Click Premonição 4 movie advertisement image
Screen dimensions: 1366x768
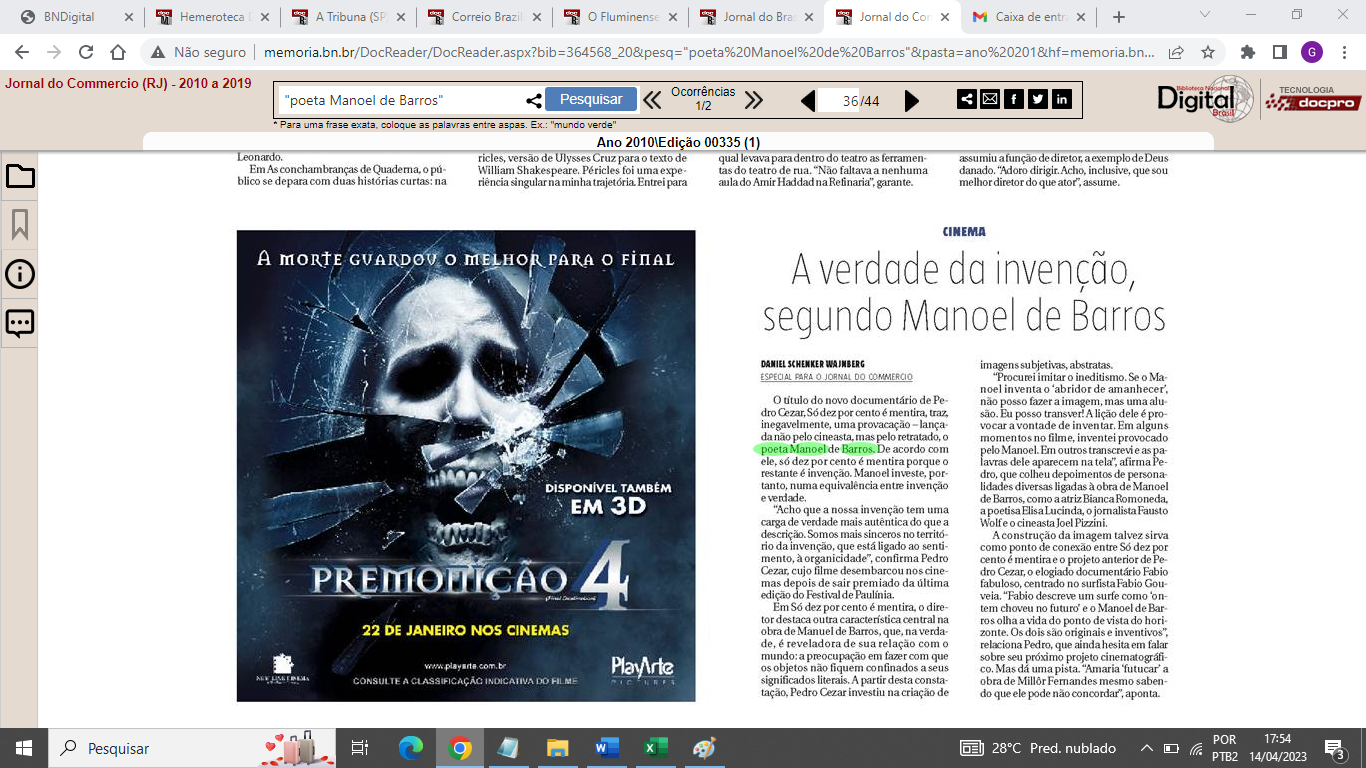coord(466,466)
